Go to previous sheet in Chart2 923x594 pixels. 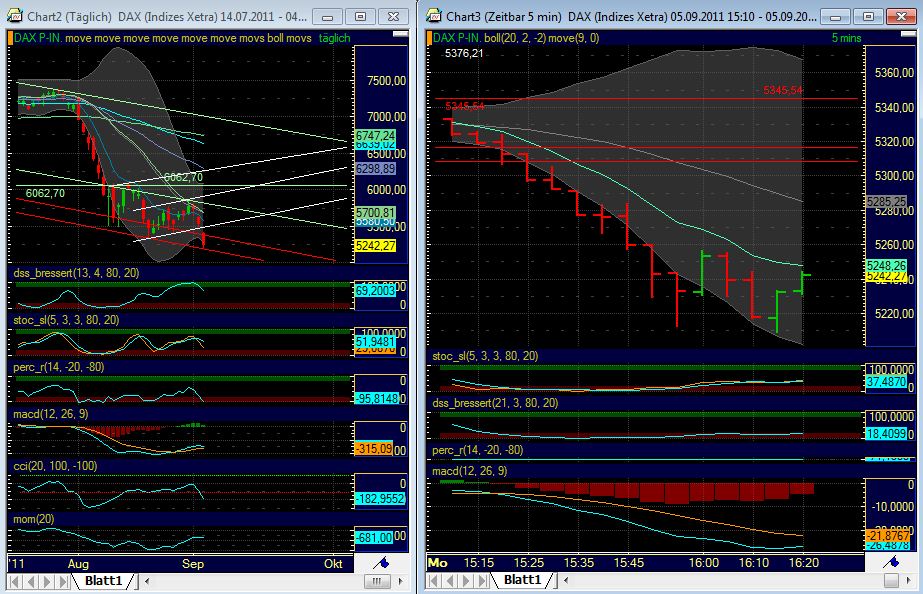point(31,582)
